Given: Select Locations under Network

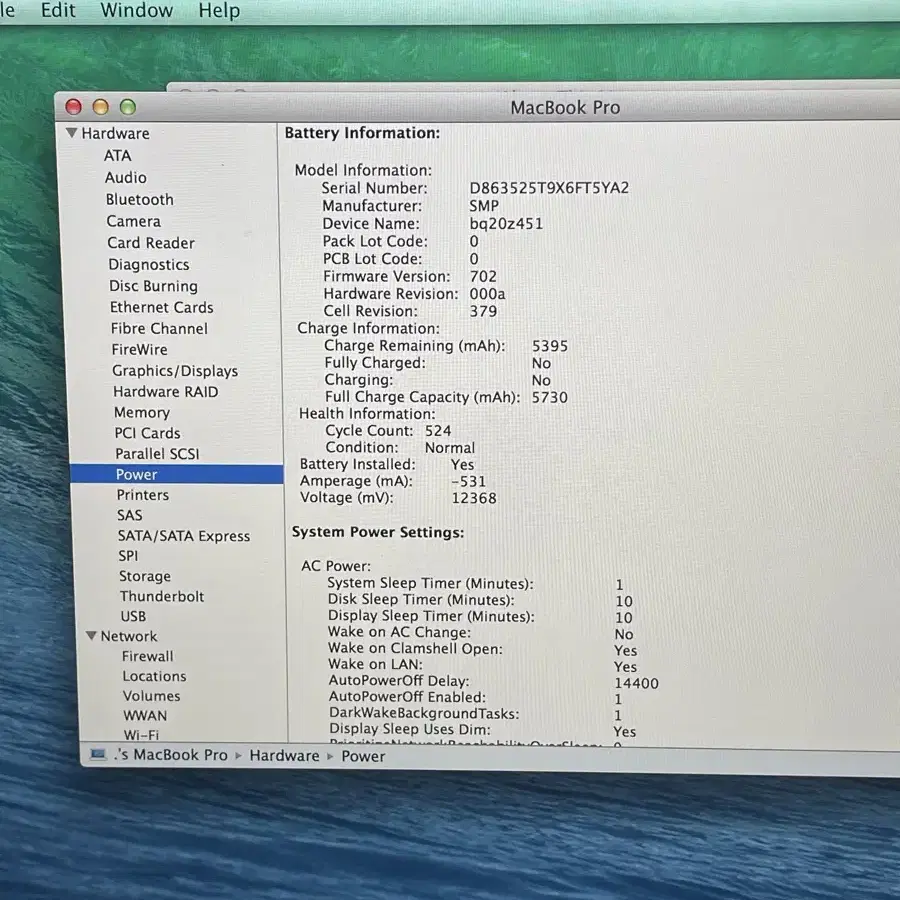Looking at the screenshot, I should pyautogui.click(x=154, y=676).
